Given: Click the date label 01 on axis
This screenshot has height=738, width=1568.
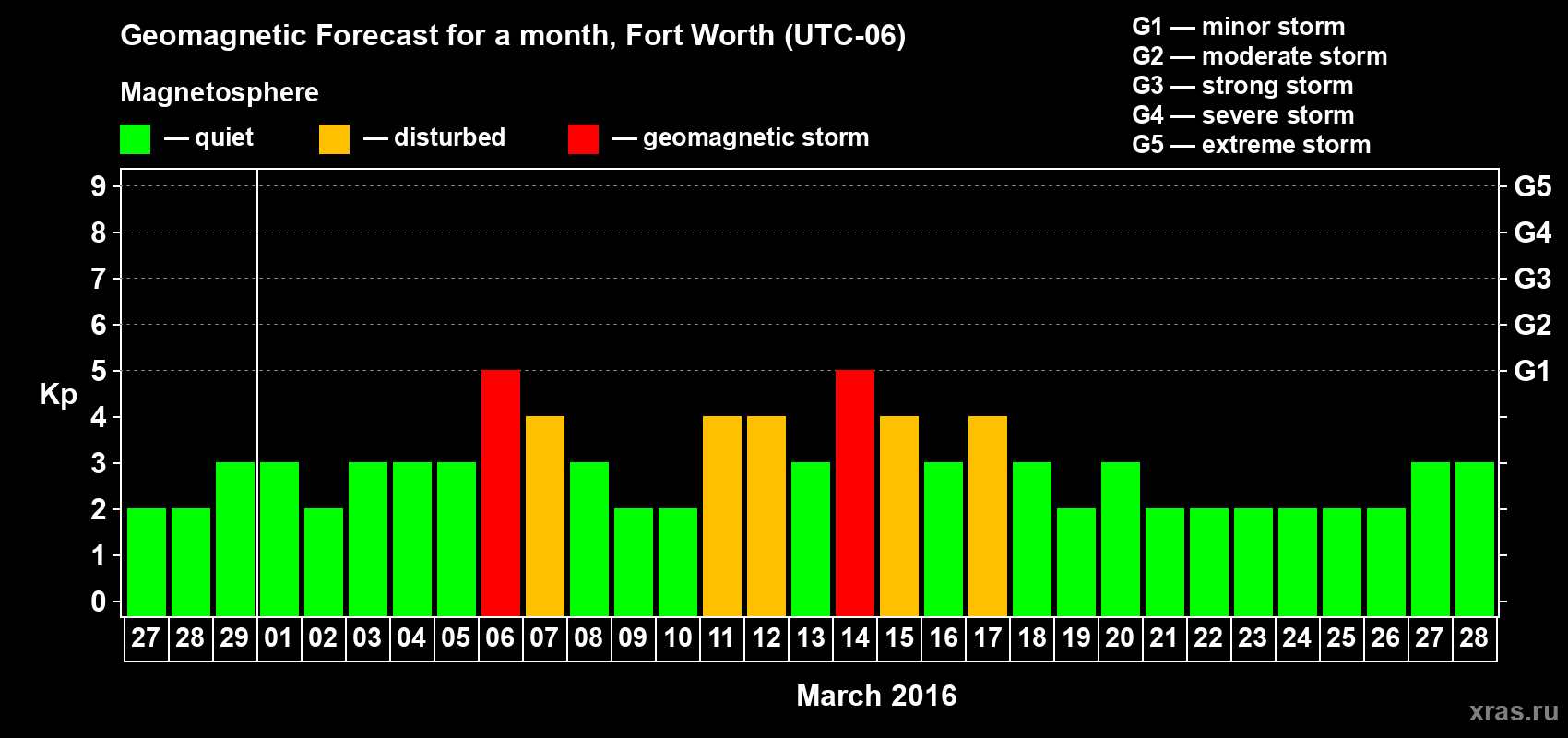Looking at the screenshot, I should 279,637.
